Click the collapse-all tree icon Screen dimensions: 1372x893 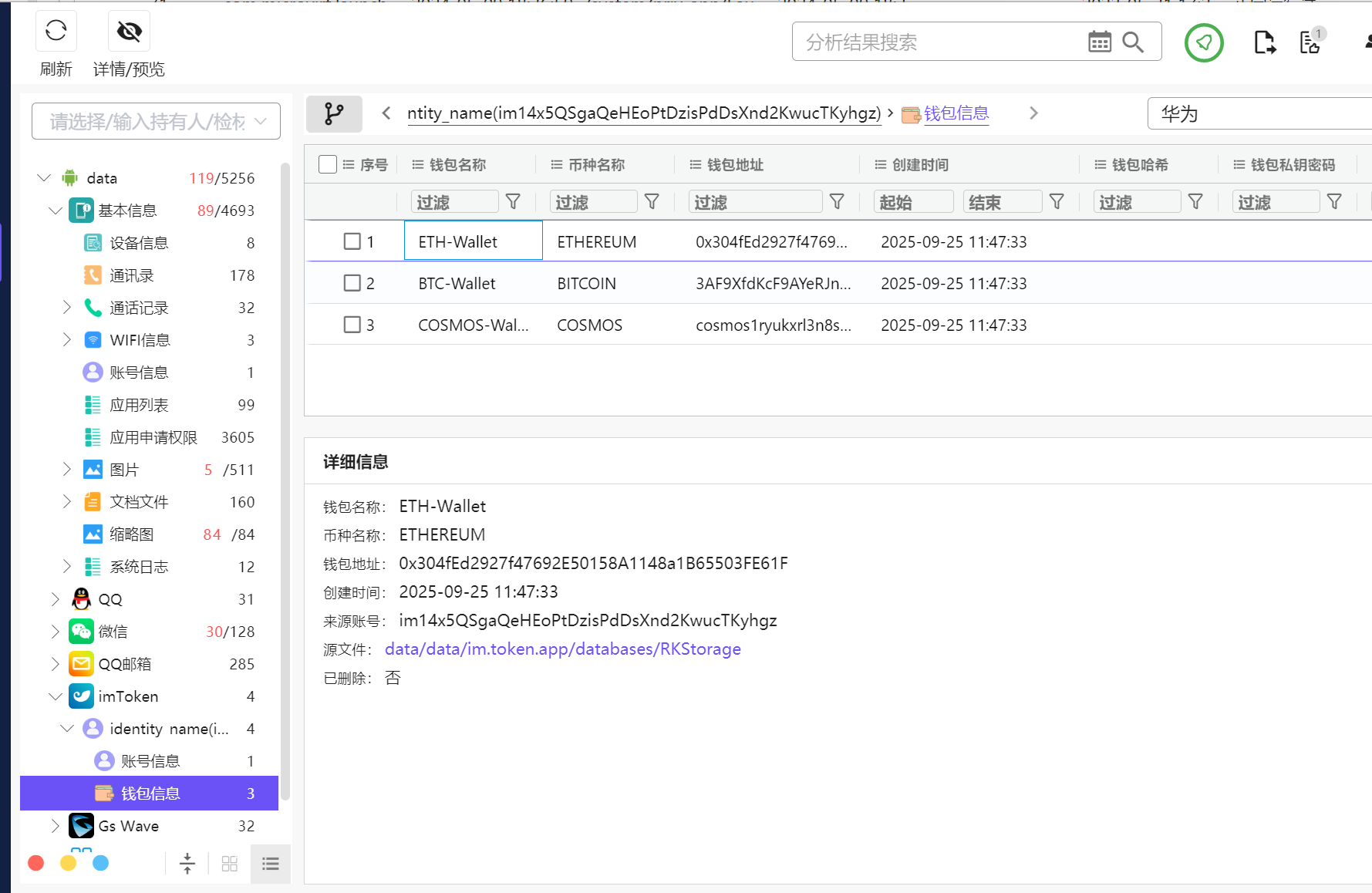(187, 864)
